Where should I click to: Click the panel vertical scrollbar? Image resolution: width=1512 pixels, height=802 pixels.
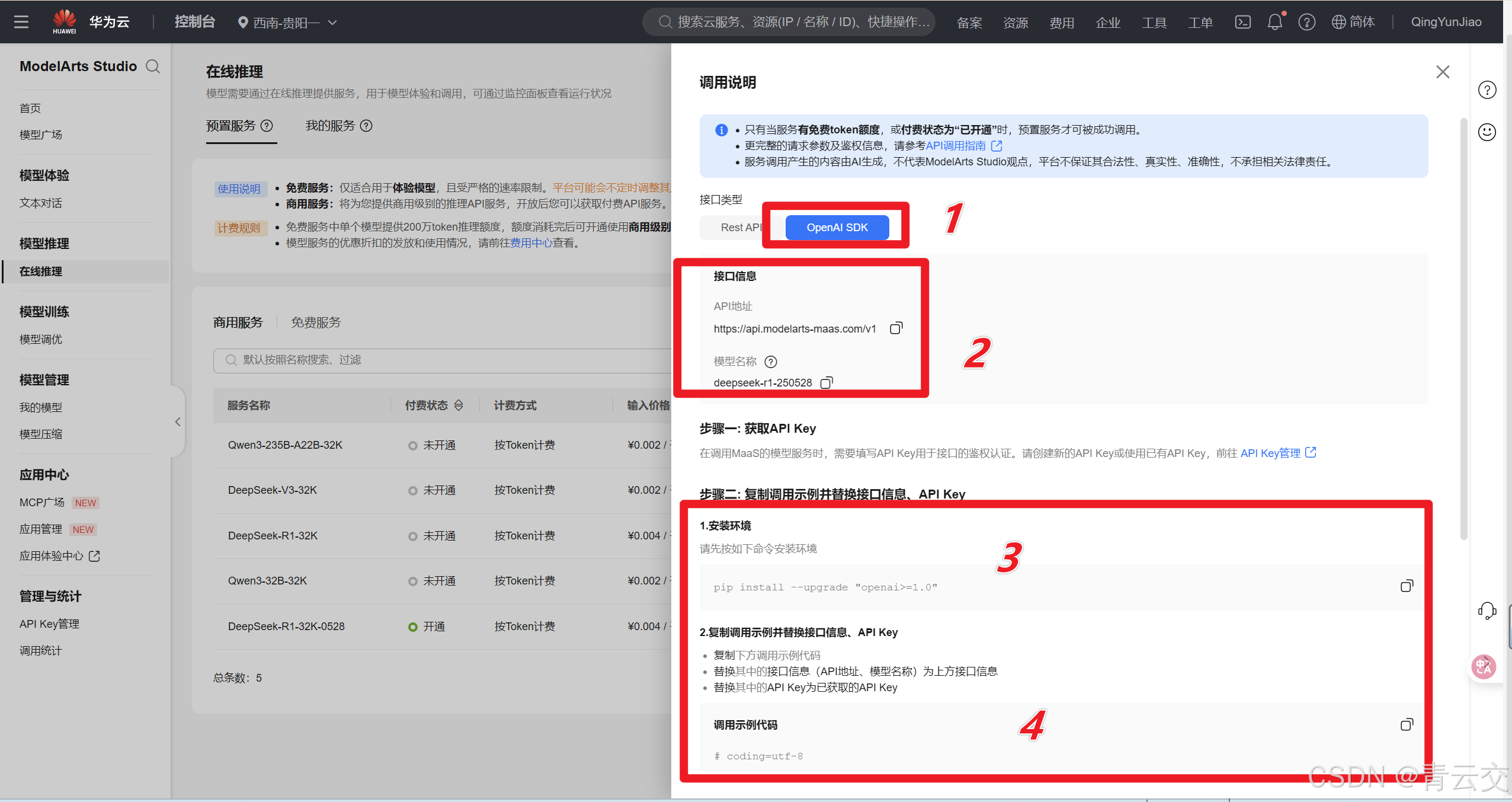[x=1463, y=329]
